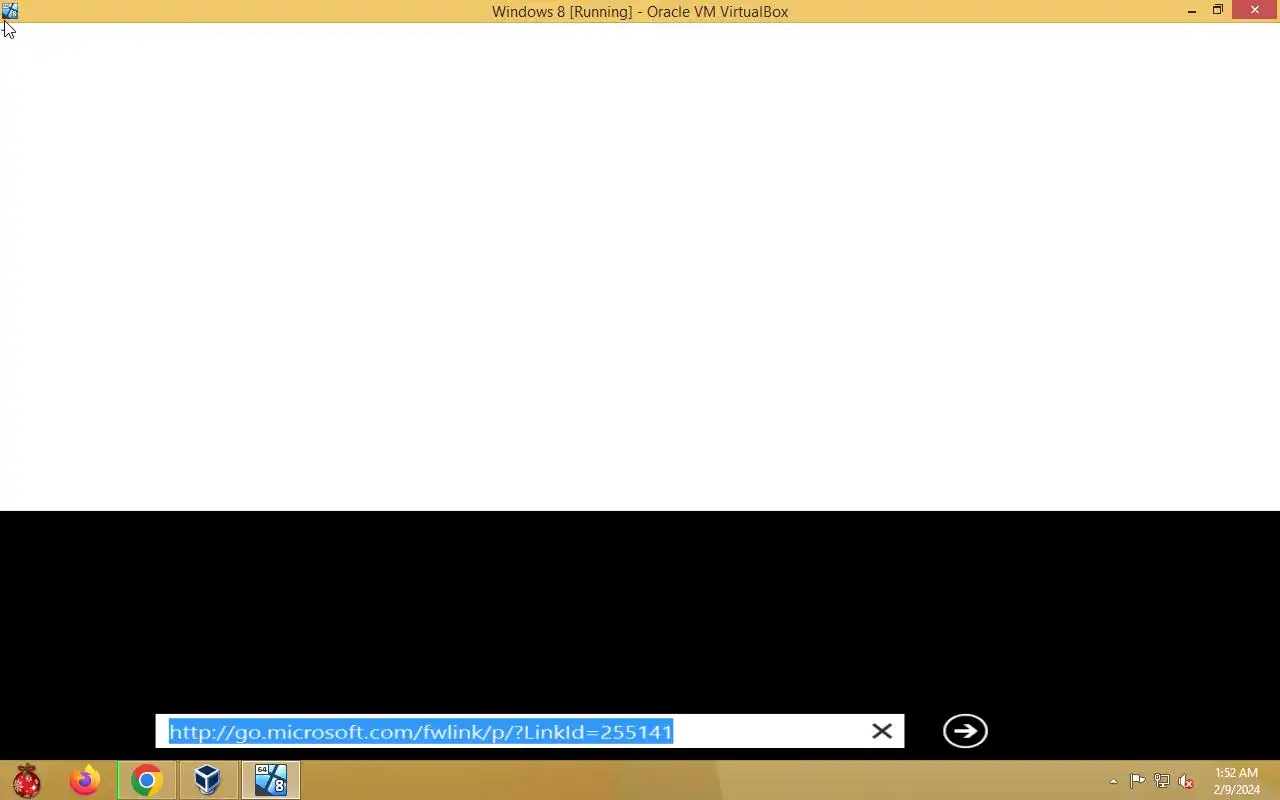1280x800 pixels.
Task: Open Firefox from the taskbar
Action: (85, 780)
